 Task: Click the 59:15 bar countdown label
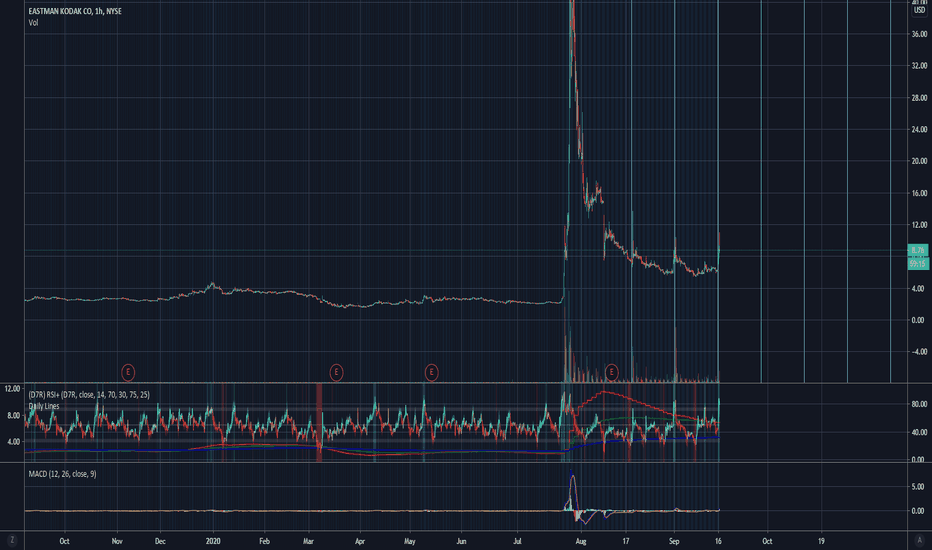click(918, 263)
